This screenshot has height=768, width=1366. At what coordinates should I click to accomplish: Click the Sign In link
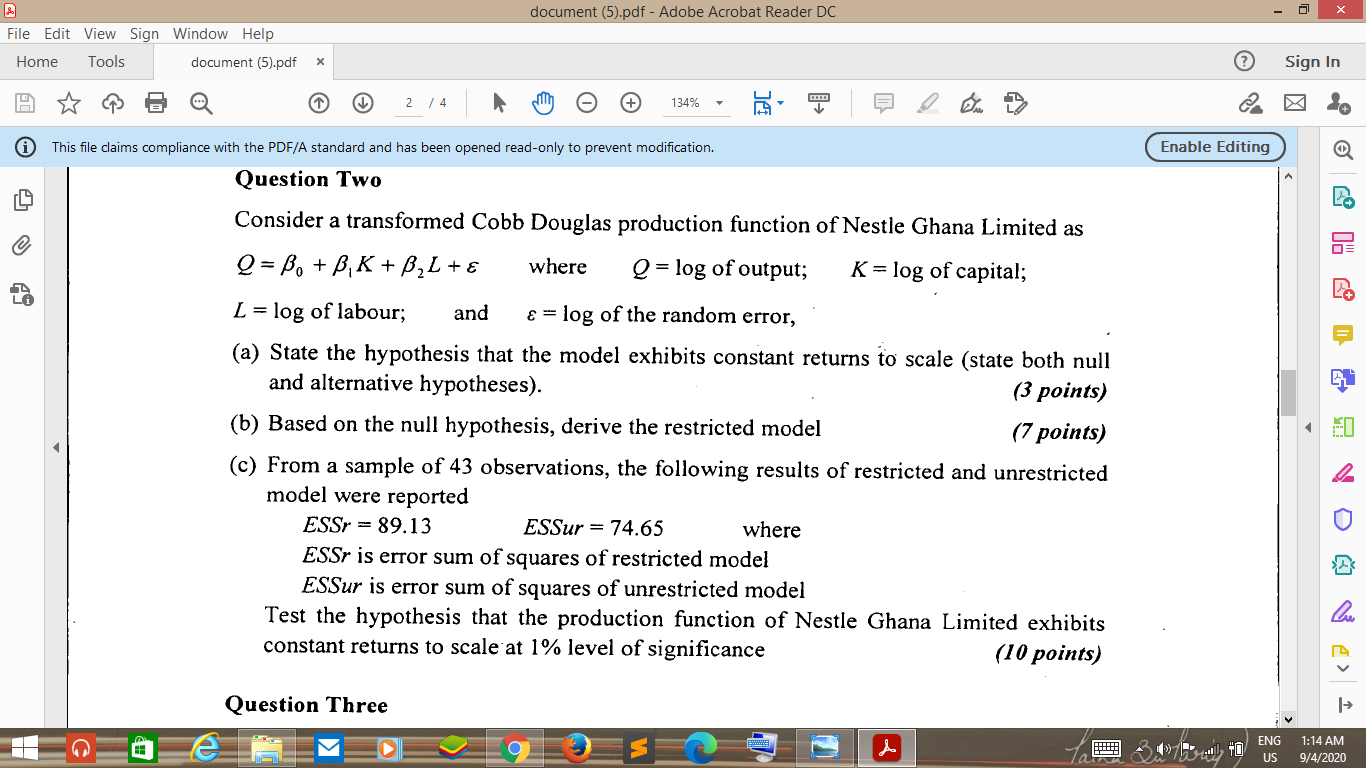pos(1311,61)
